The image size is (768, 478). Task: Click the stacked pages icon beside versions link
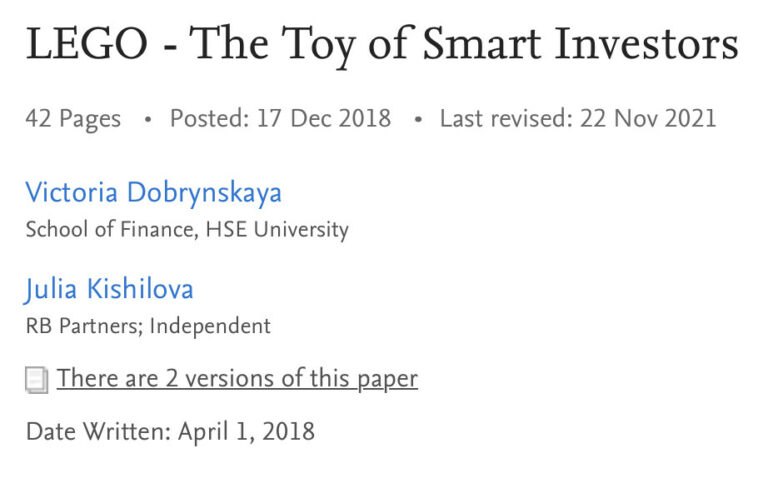point(37,379)
